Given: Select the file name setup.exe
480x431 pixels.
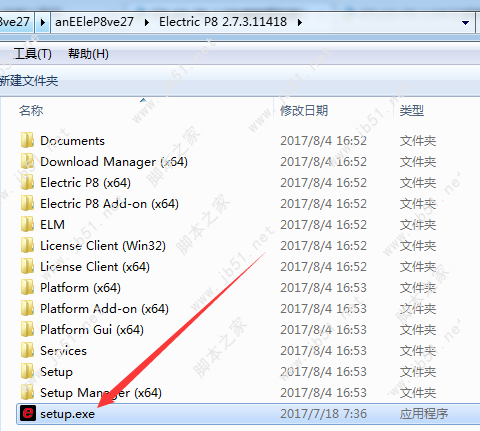Looking at the screenshot, I should pos(68,414).
